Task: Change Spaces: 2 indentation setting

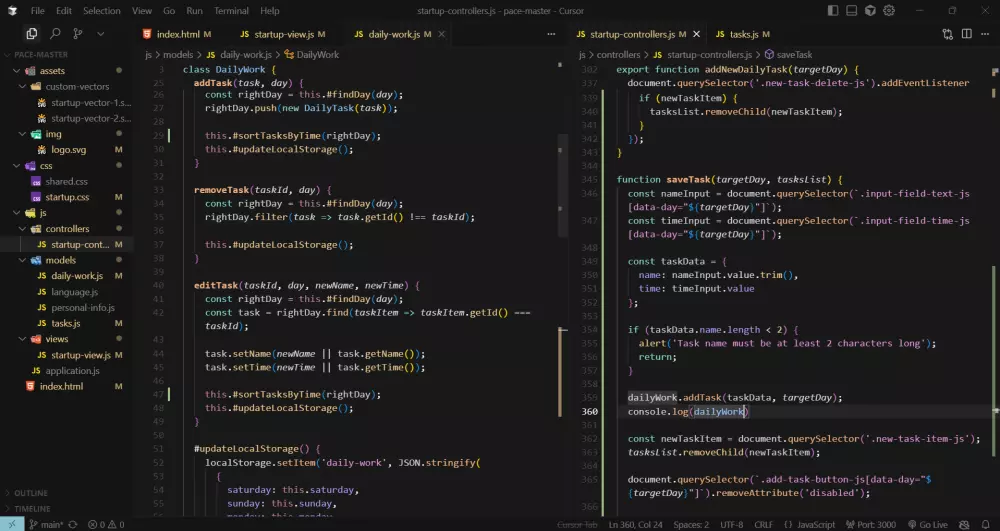Action: (x=691, y=525)
